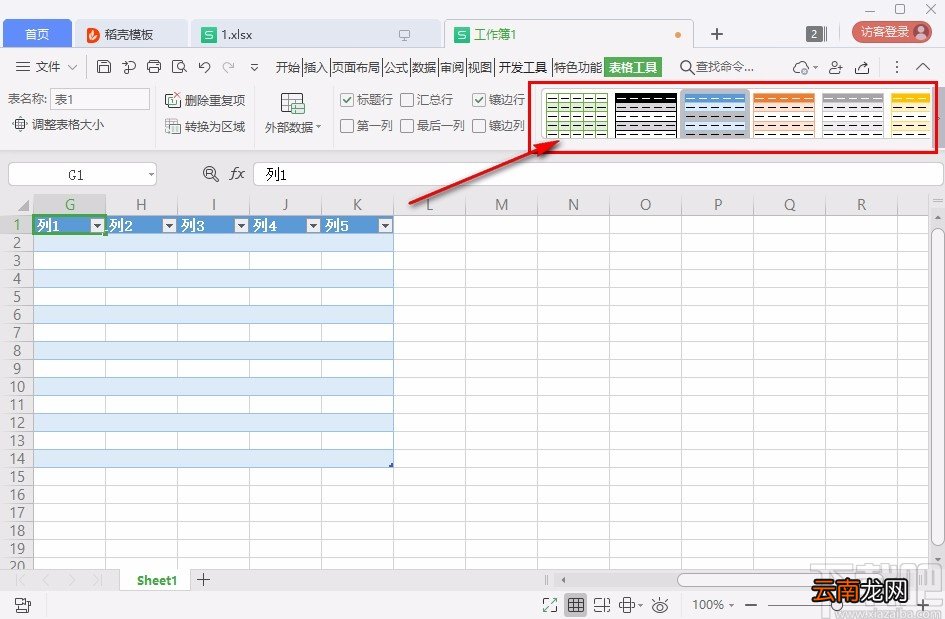945x619 pixels.
Task: Toggle the 最后一列 checkbox
Action: coord(407,125)
